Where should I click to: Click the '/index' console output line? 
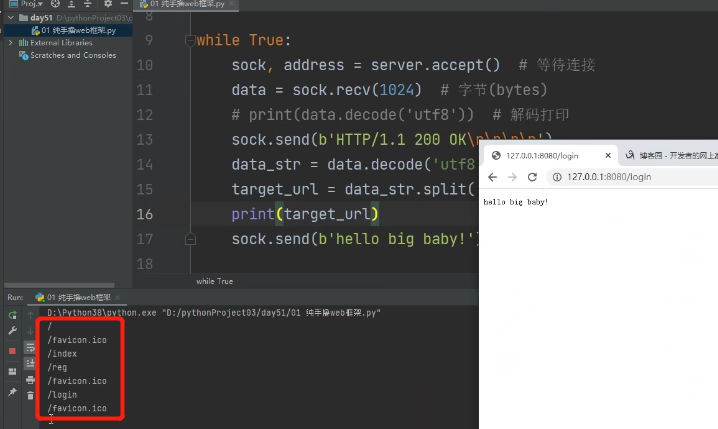(62, 354)
